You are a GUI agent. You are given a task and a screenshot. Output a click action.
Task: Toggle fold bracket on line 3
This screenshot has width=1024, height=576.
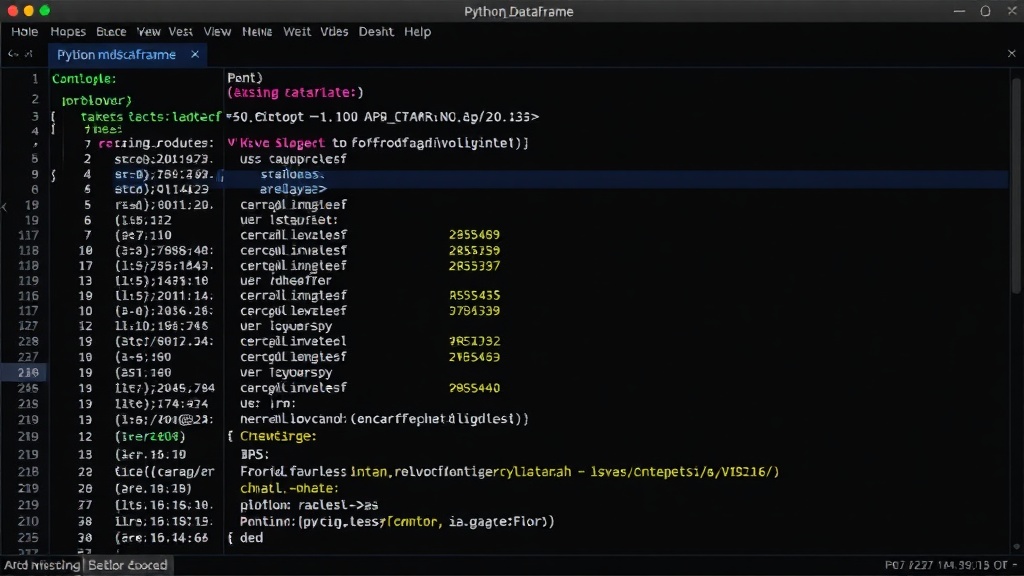point(53,117)
